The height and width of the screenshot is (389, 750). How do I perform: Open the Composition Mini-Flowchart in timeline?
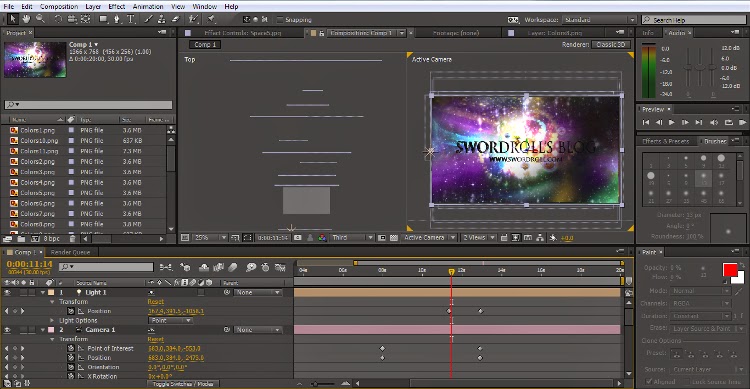(166, 267)
